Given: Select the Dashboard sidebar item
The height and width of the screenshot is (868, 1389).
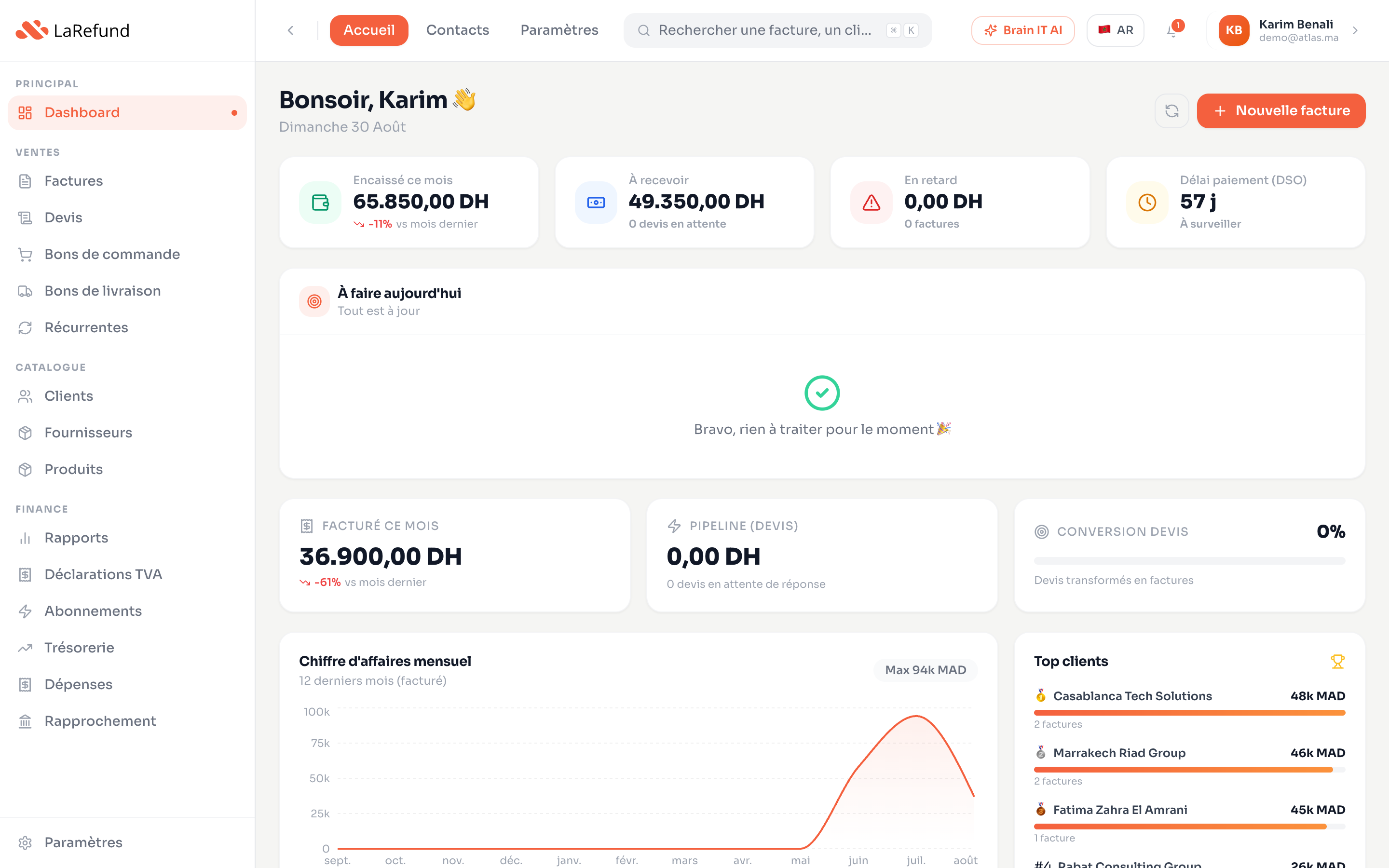Looking at the screenshot, I should pos(127,112).
